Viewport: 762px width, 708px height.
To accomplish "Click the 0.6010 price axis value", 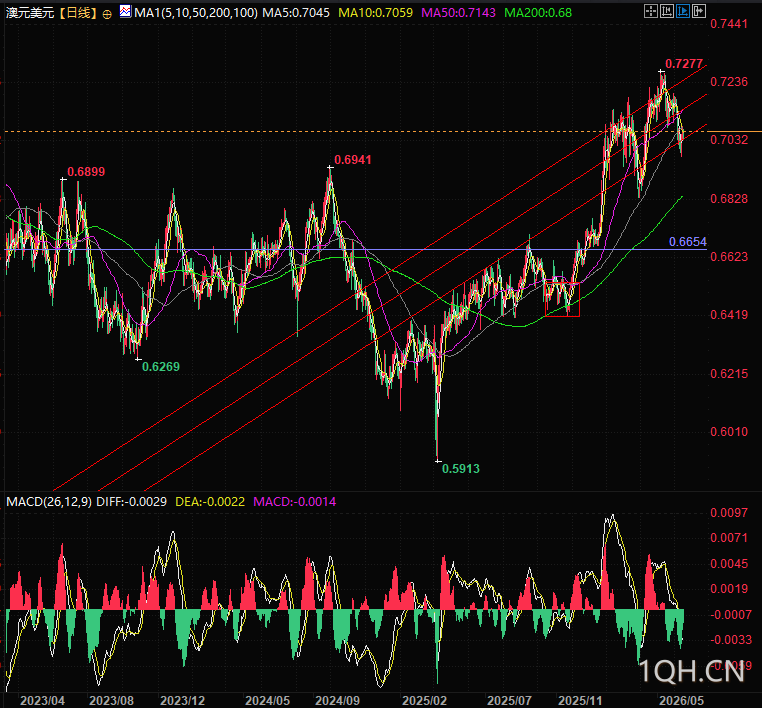I will pos(729,432).
